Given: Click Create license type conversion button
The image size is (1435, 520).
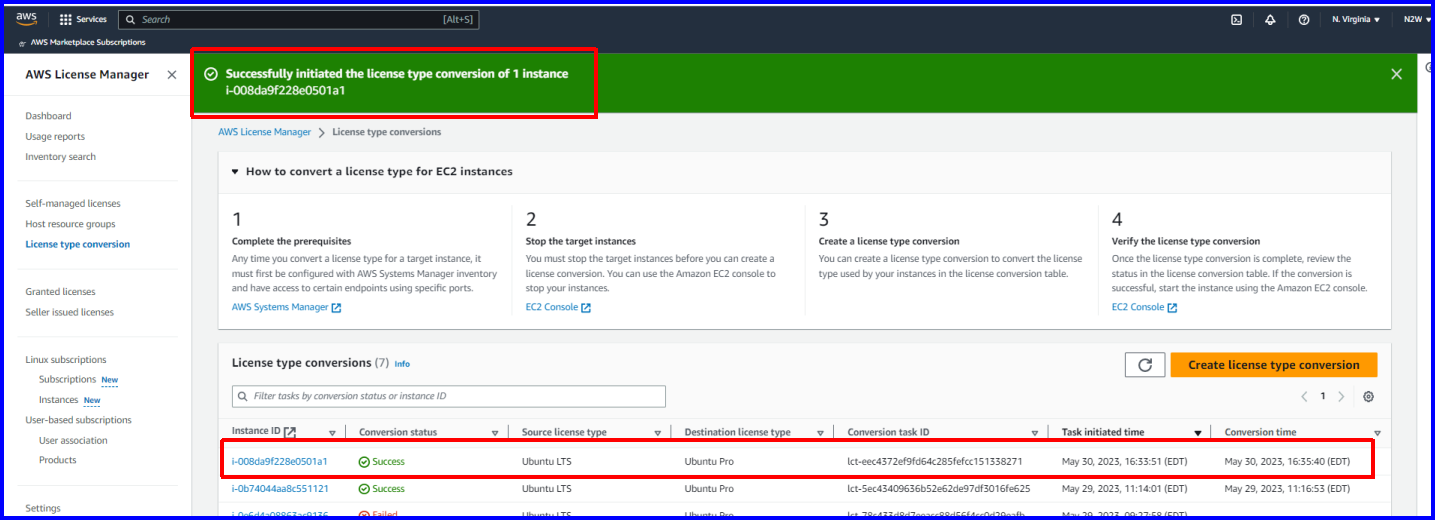Looking at the screenshot, I should tap(1274, 365).
